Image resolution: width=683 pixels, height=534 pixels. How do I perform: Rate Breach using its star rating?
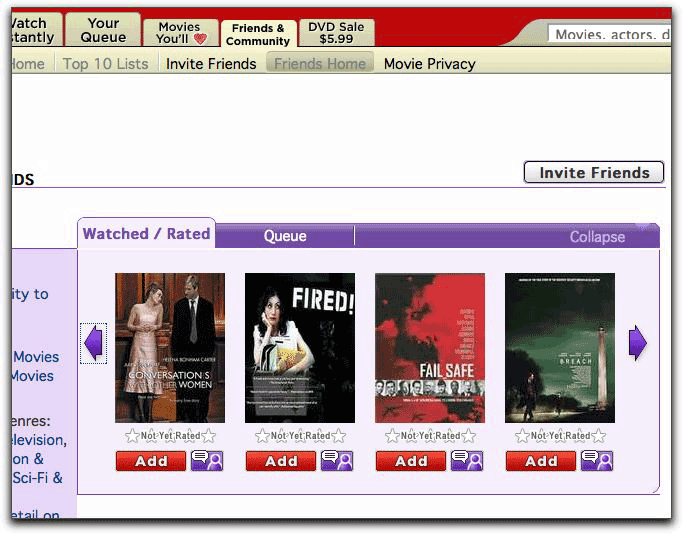pyautogui.click(x=560, y=436)
